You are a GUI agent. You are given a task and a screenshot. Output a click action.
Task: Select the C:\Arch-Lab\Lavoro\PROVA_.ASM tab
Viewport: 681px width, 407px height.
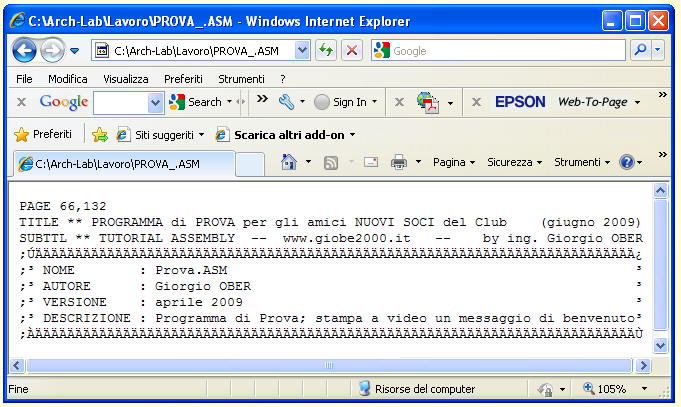click(x=124, y=164)
